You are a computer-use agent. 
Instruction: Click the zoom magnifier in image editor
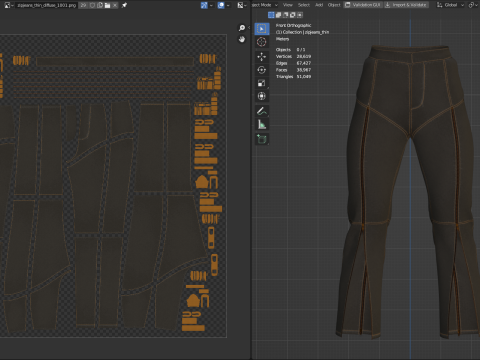pos(242,28)
